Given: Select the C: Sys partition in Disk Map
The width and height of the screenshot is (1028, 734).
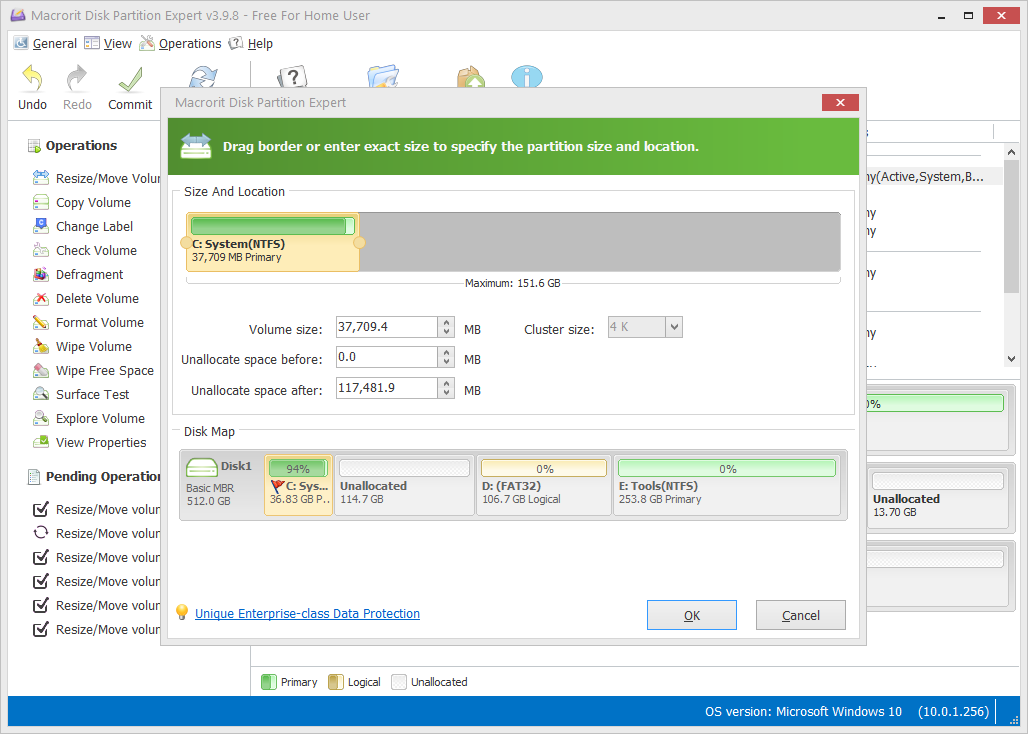Looking at the screenshot, I should tap(298, 485).
